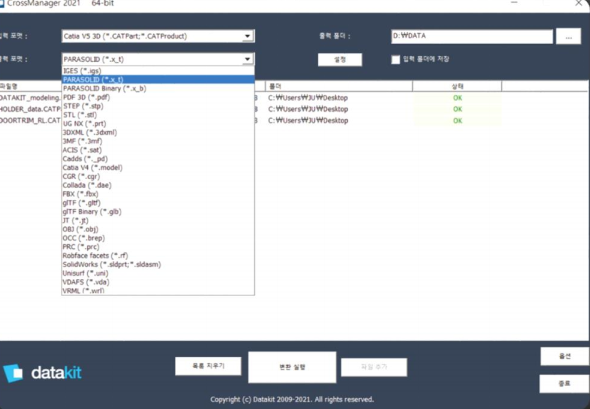Image resolution: width=590 pixels, height=409 pixels.
Task: Click the 설정 settings button
Action: click(x=340, y=59)
